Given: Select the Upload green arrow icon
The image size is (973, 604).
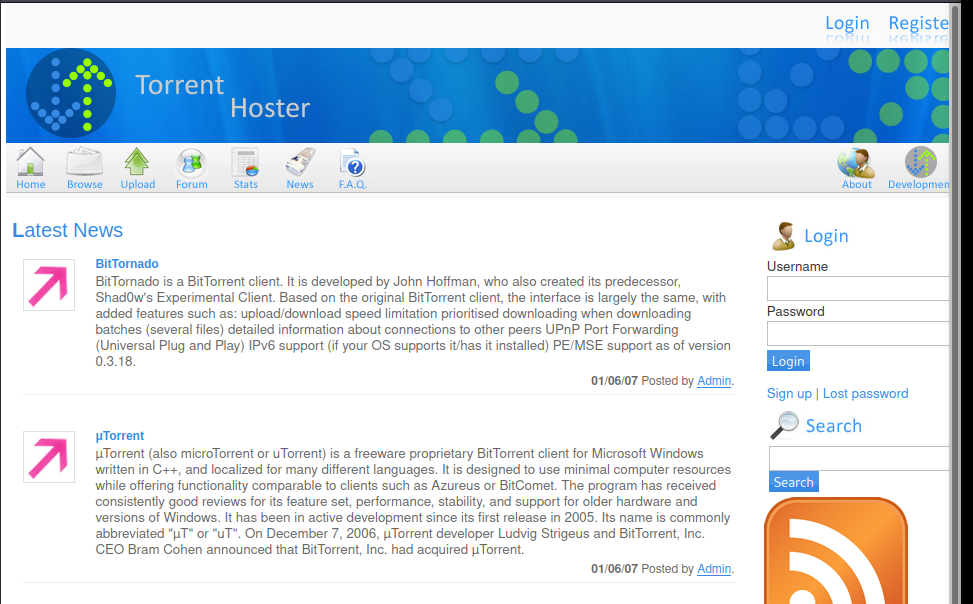Looking at the screenshot, I should (x=137, y=163).
